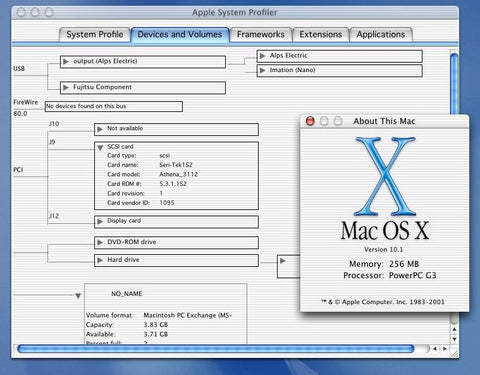Image resolution: width=480 pixels, height=375 pixels.
Task: Expand the Hard drive entry
Action: pyautogui.click(x=100, y=260)
